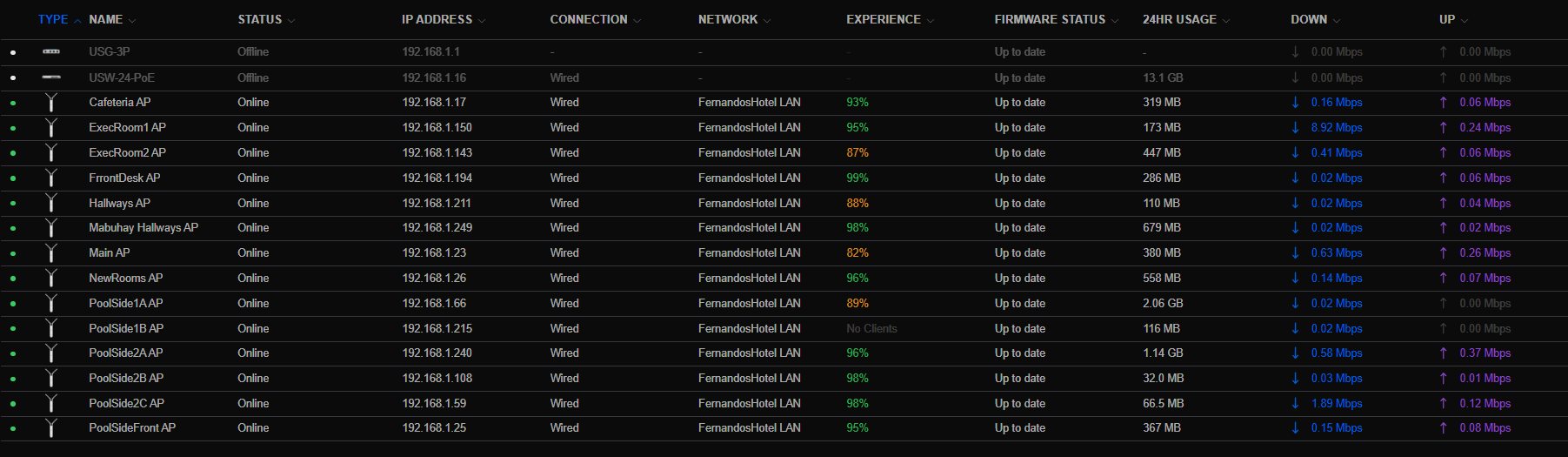1568x457 pixels.
Task: Click the USW-24-PoE switch device icon
Action: coord(51,77)
